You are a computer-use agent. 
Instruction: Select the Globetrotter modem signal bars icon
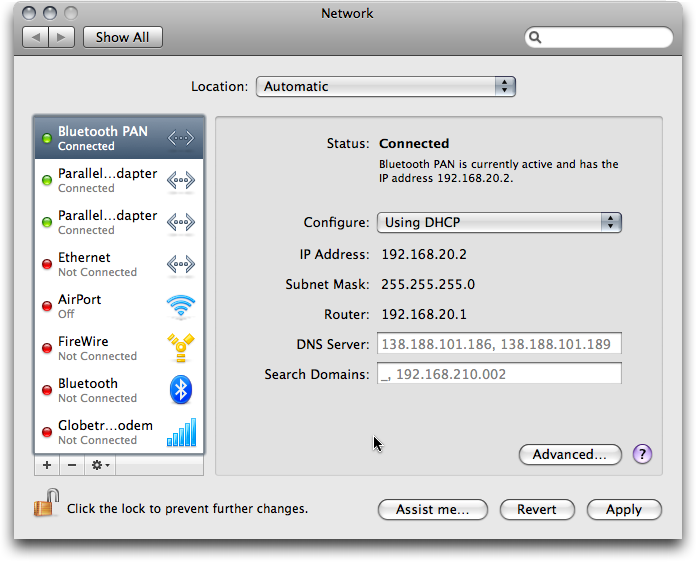tap(181, 432)
